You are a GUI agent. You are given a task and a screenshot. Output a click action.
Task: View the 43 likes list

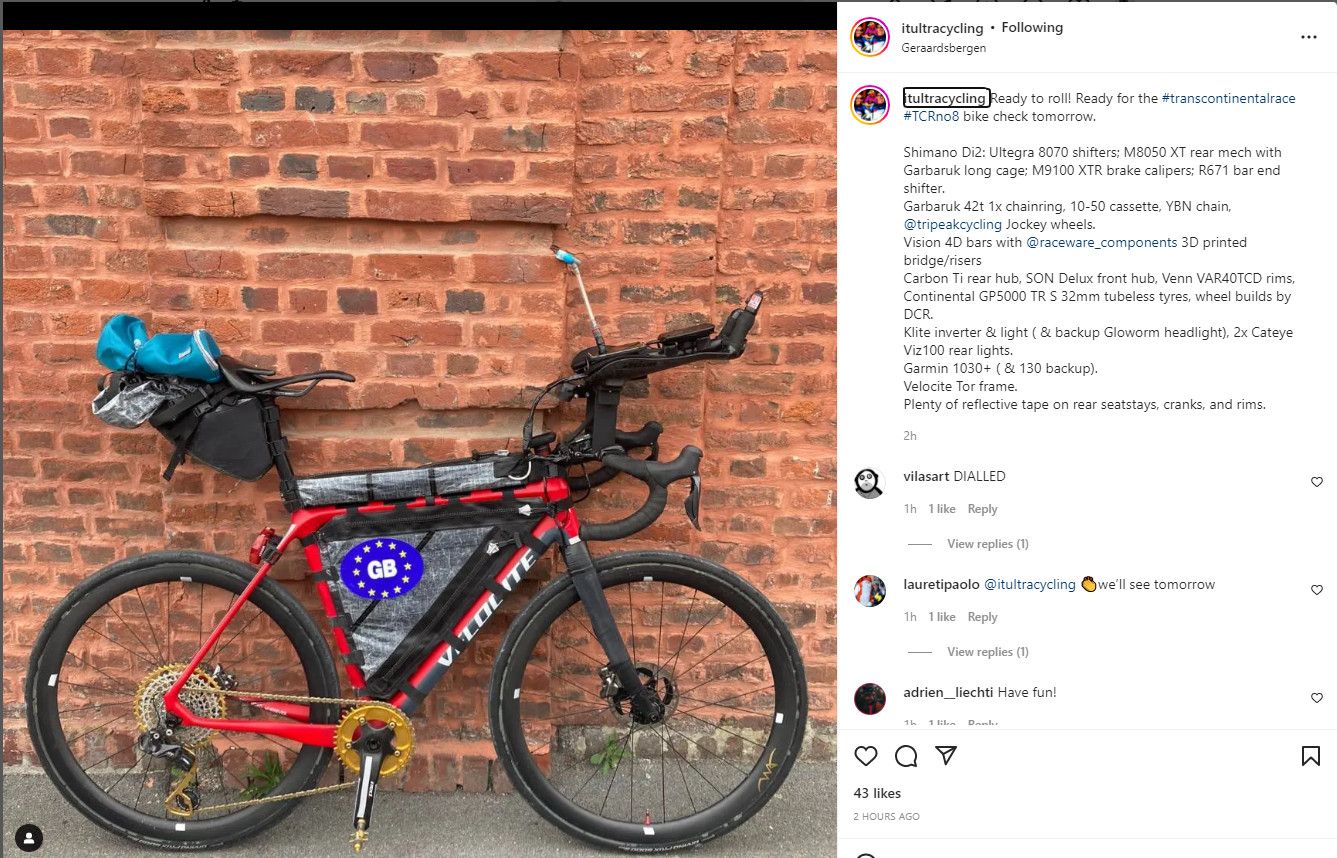click(877, 793)
